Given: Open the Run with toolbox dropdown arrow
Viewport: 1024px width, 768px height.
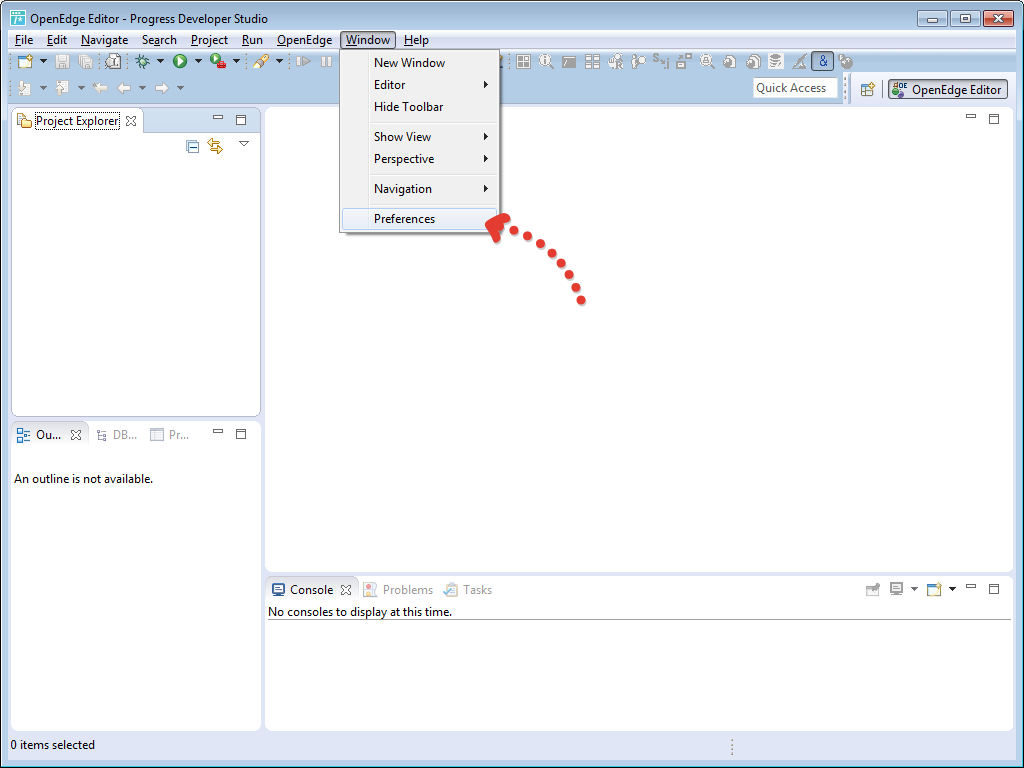Looking at the screenshot, I should point(236,61).
